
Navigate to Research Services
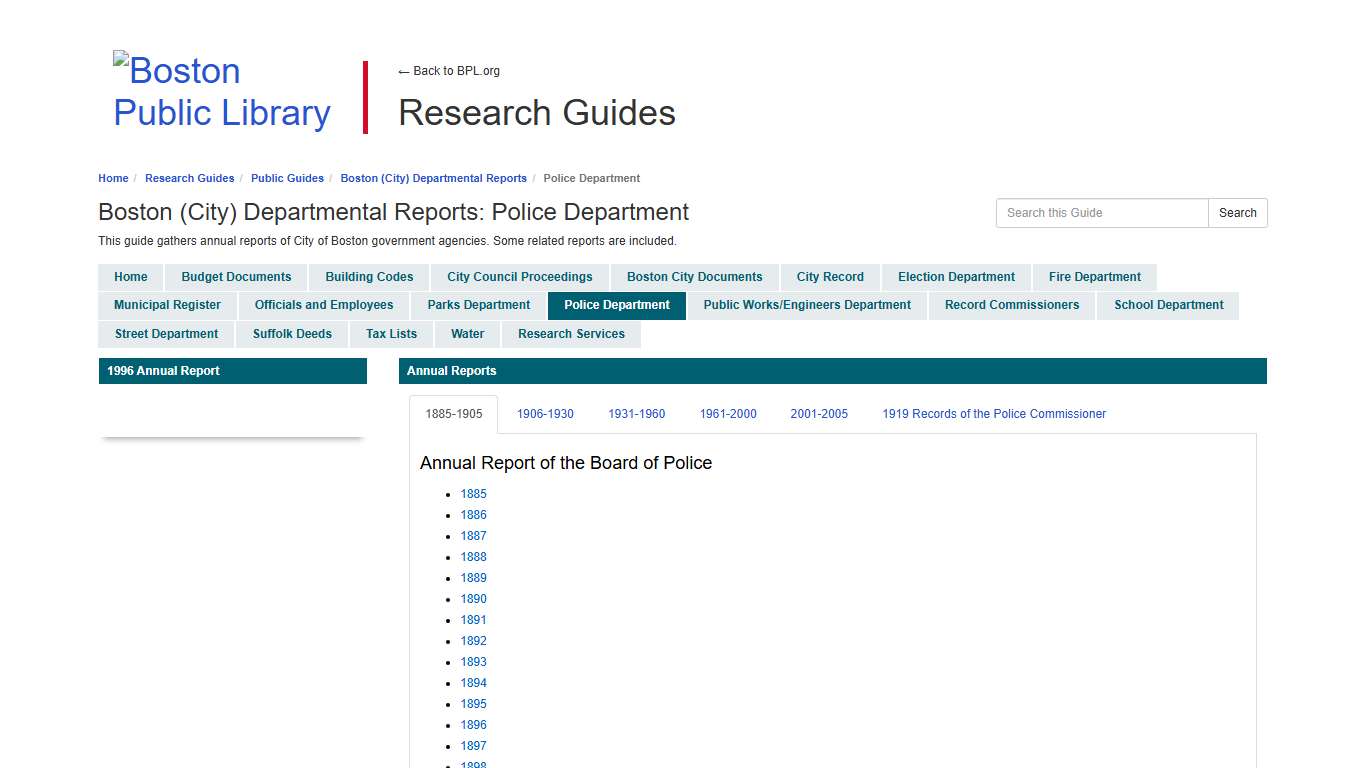(571, 334)
